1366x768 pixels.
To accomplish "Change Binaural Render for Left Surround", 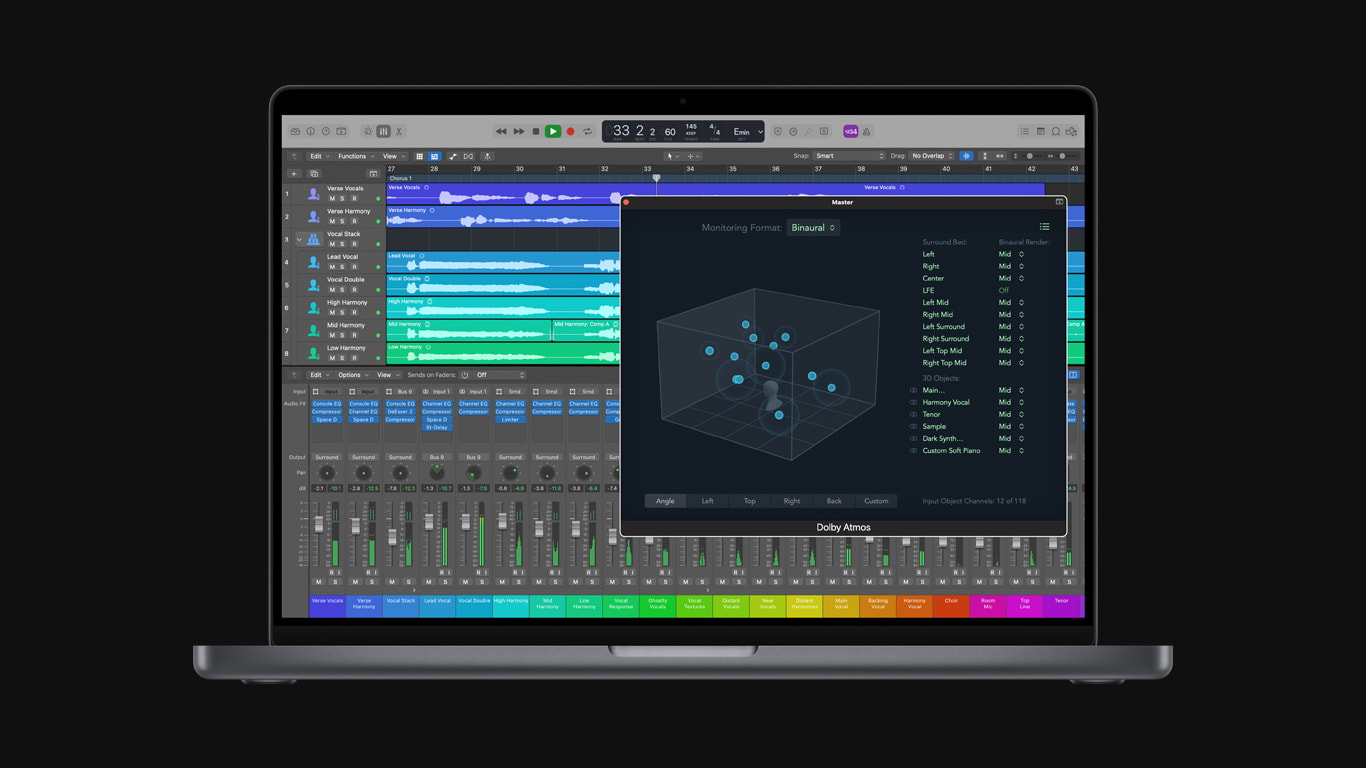I will click(1011, 327).
